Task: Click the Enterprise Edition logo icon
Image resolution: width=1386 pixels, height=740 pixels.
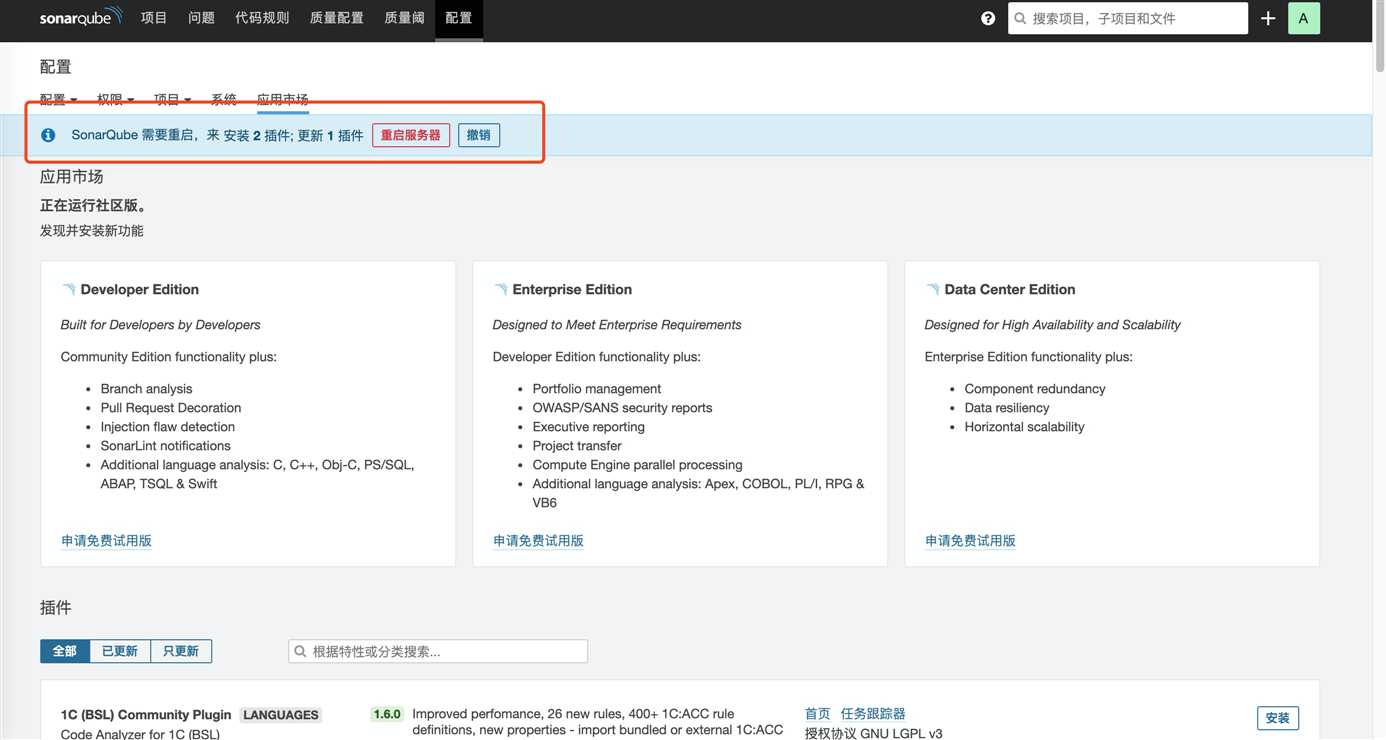Action: click(x=500, y=289)
